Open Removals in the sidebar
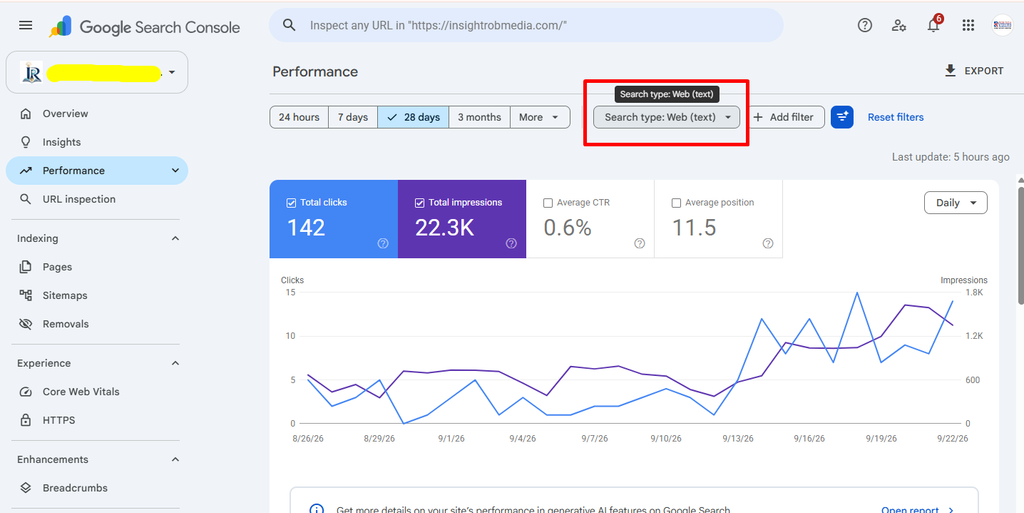Image resolution: width=1024 pixels, height=513 pixels. tap(97, 324)
